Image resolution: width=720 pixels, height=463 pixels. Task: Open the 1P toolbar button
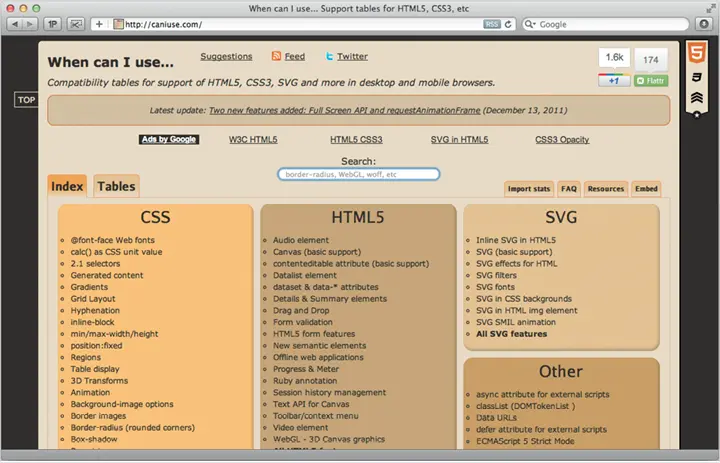click(52, 24)
